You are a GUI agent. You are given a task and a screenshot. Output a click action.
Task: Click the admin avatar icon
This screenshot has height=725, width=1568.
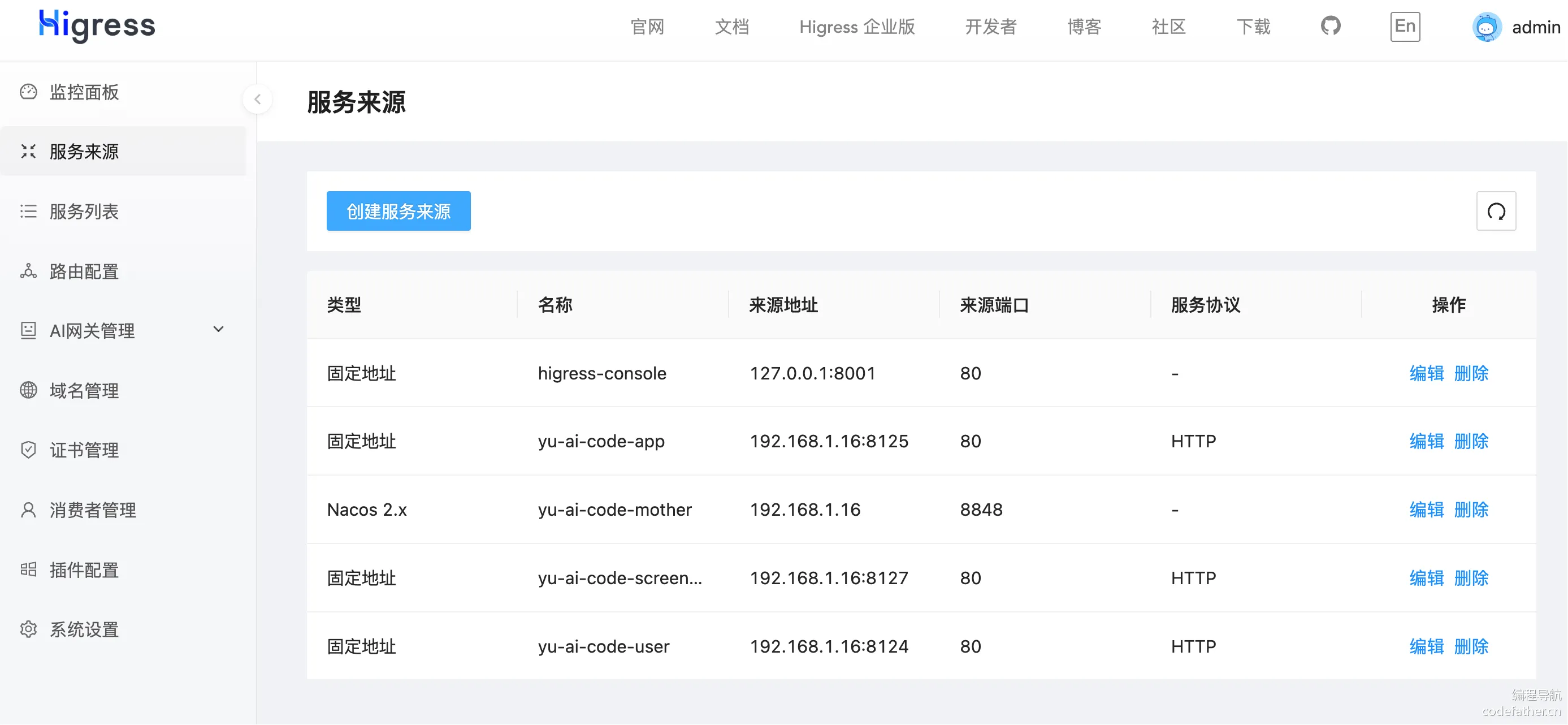(x=1487, y=27)
